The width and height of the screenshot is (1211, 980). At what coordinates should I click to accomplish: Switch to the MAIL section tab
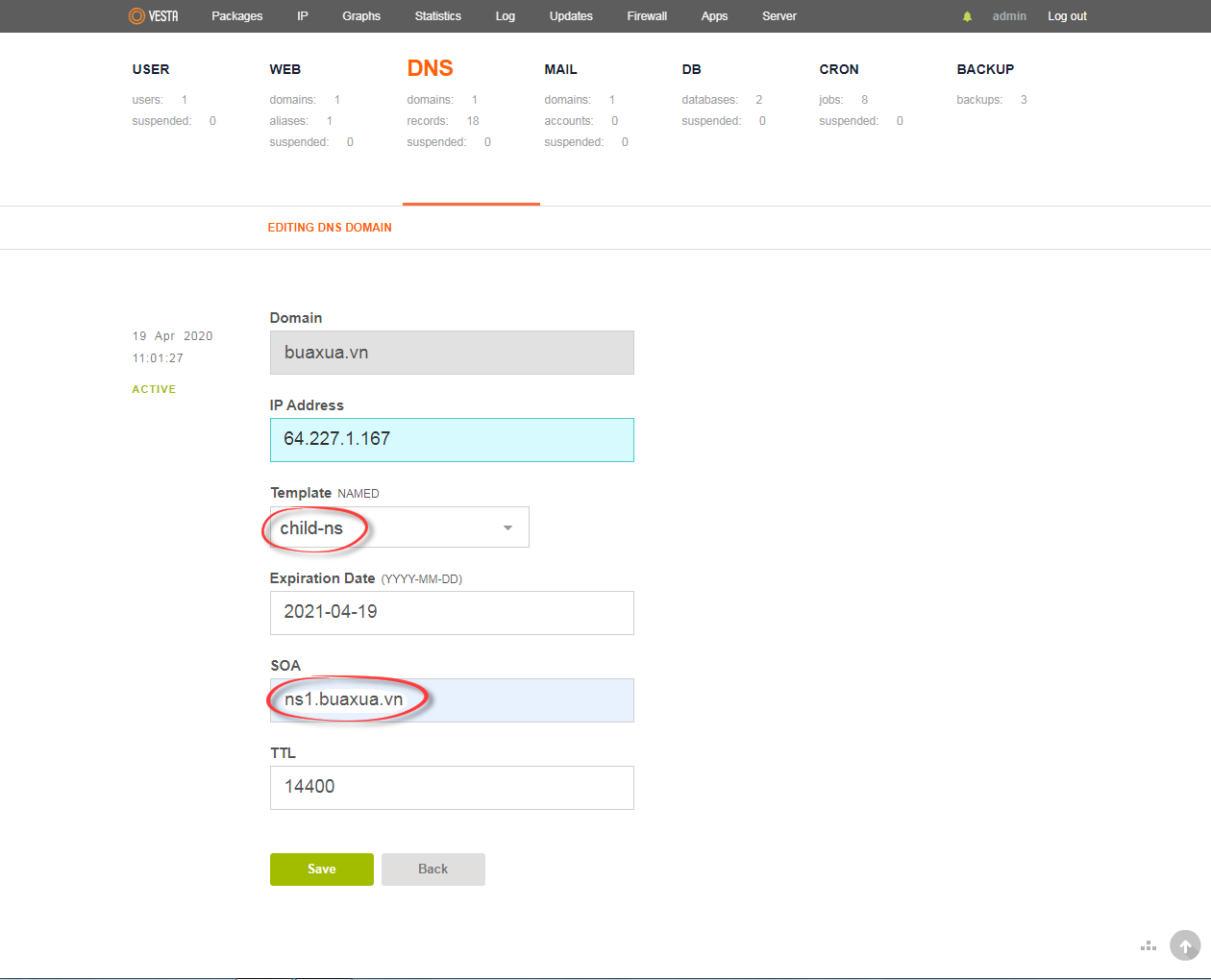(x=561, y=69)
